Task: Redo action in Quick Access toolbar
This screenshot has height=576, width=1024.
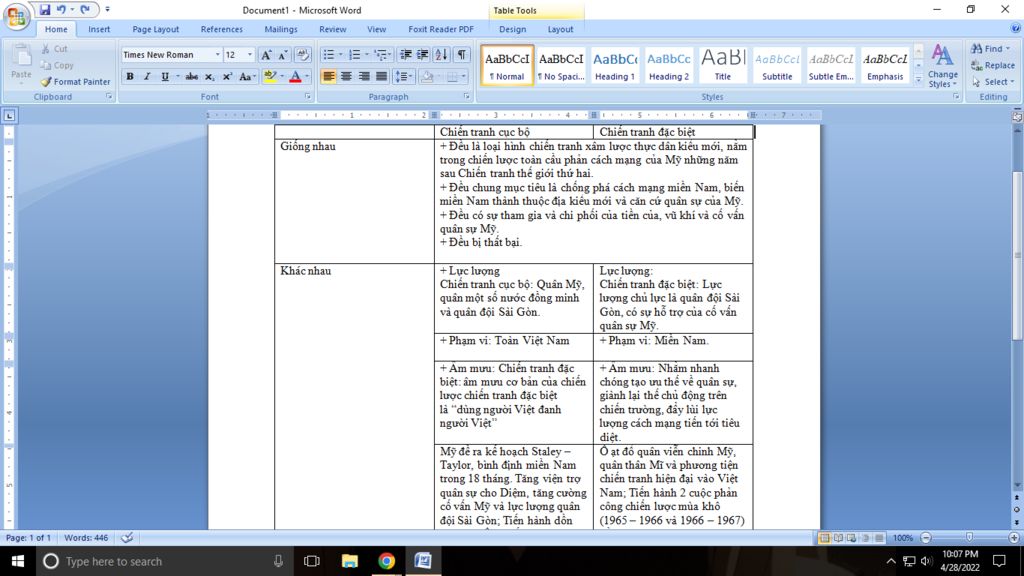Action: coord(85,10)
